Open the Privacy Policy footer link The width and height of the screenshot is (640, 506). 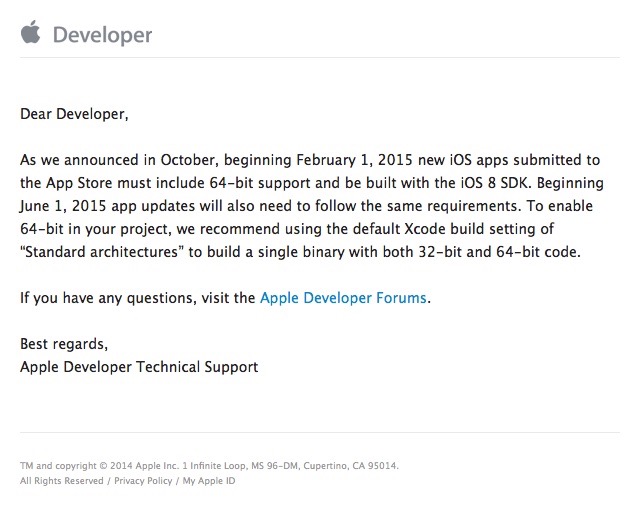143,481
